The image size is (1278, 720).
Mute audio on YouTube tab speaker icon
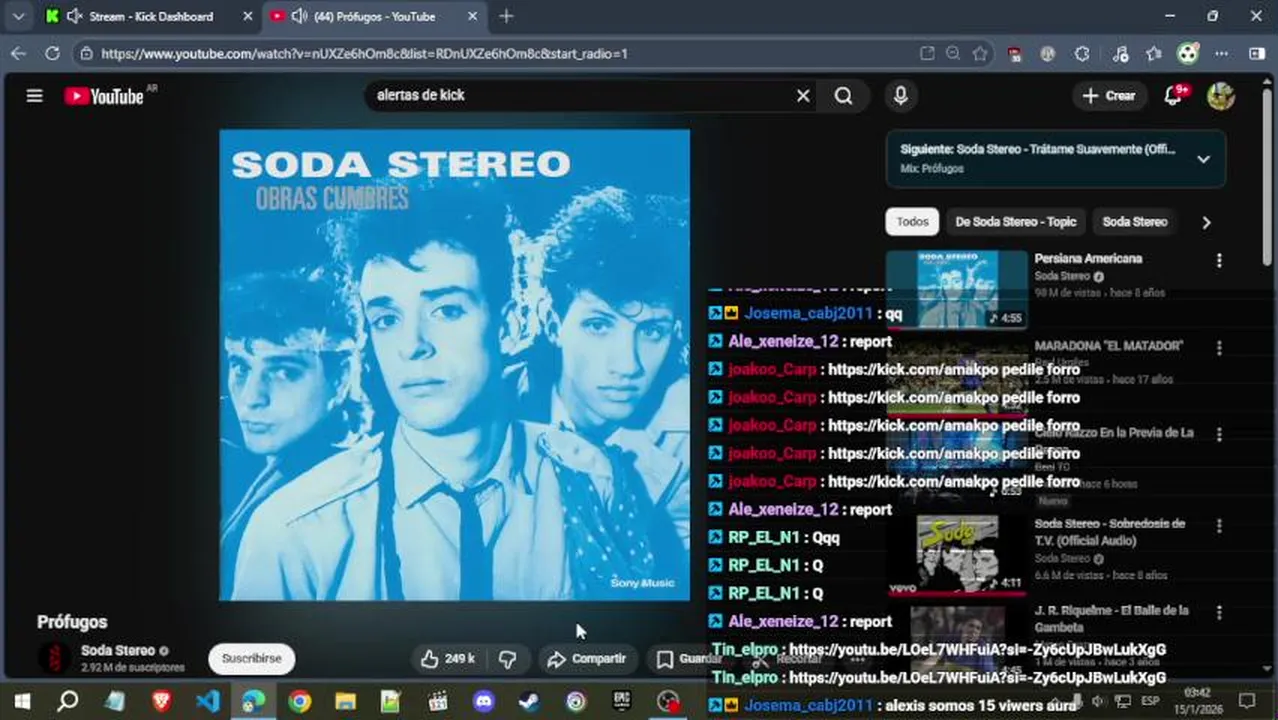click(x=299, y=16)
